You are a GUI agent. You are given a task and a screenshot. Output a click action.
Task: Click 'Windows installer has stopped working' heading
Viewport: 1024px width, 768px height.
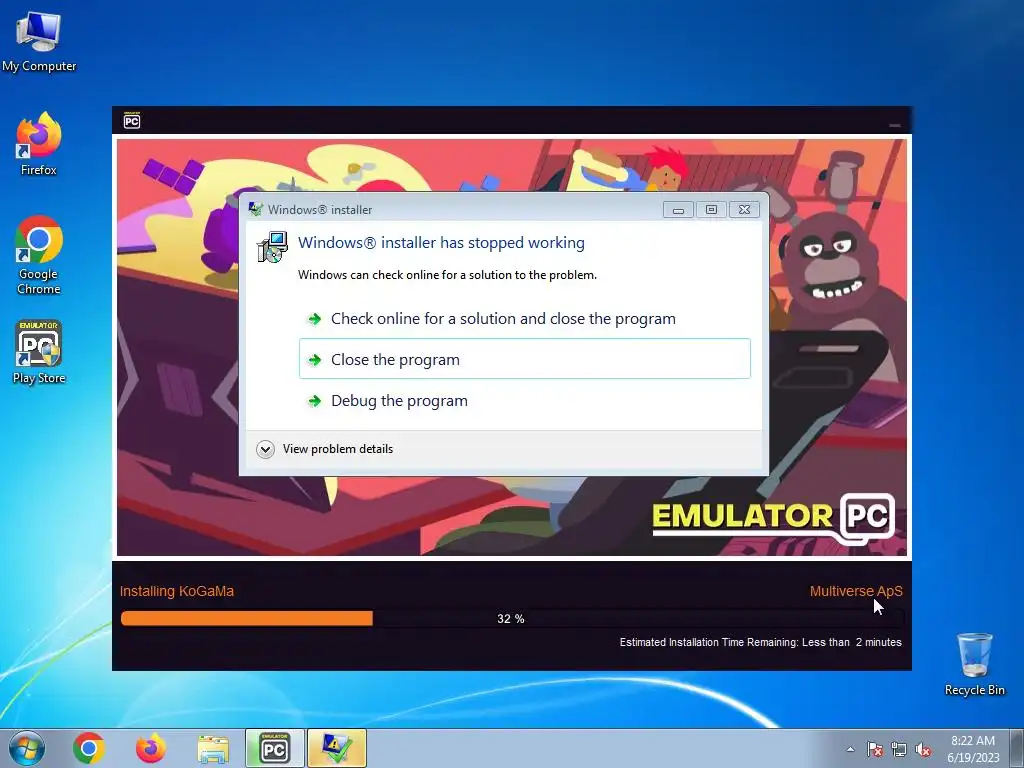click(x=441, y=242)
